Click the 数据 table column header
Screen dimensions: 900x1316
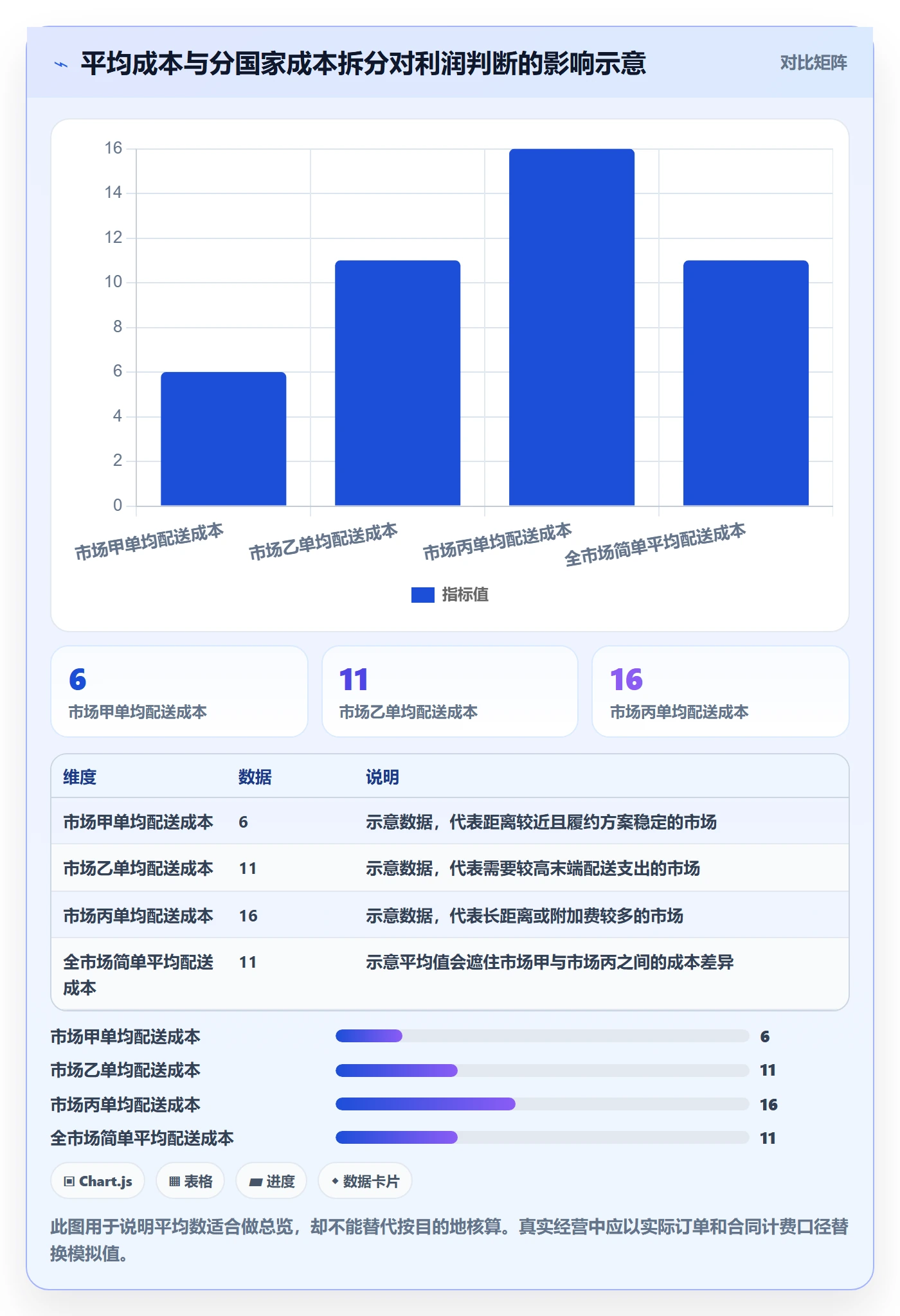point(255,777)
